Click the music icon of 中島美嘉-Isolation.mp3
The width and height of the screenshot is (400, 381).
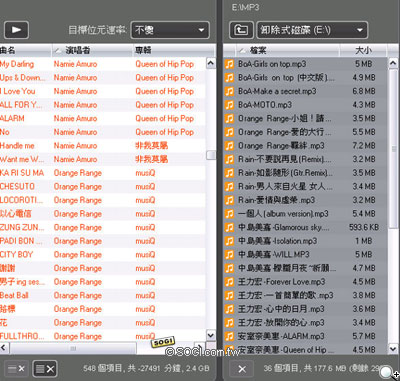point(229,241)
